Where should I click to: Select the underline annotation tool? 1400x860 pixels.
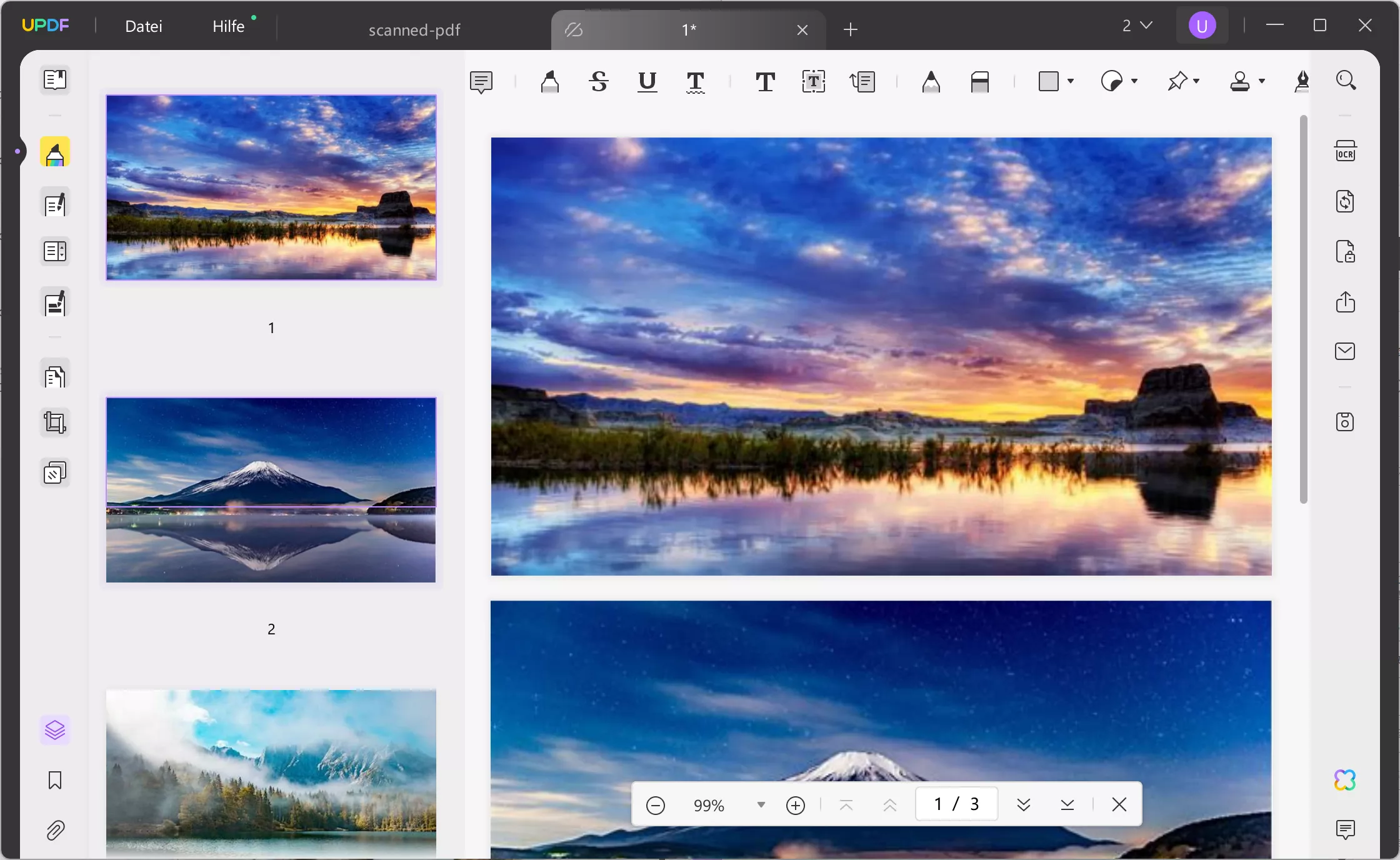(x=647, y=82)
